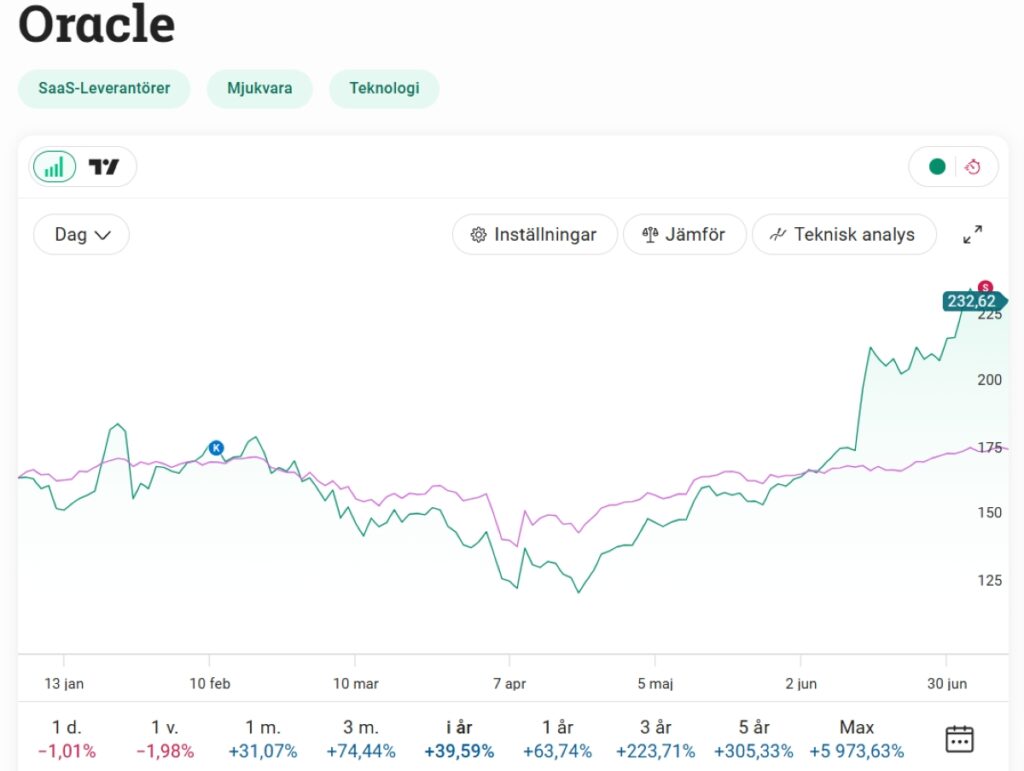Select the 1 år time period
Screen dimensions: 1024x771
pyautogui.click(x=558, y=739)
